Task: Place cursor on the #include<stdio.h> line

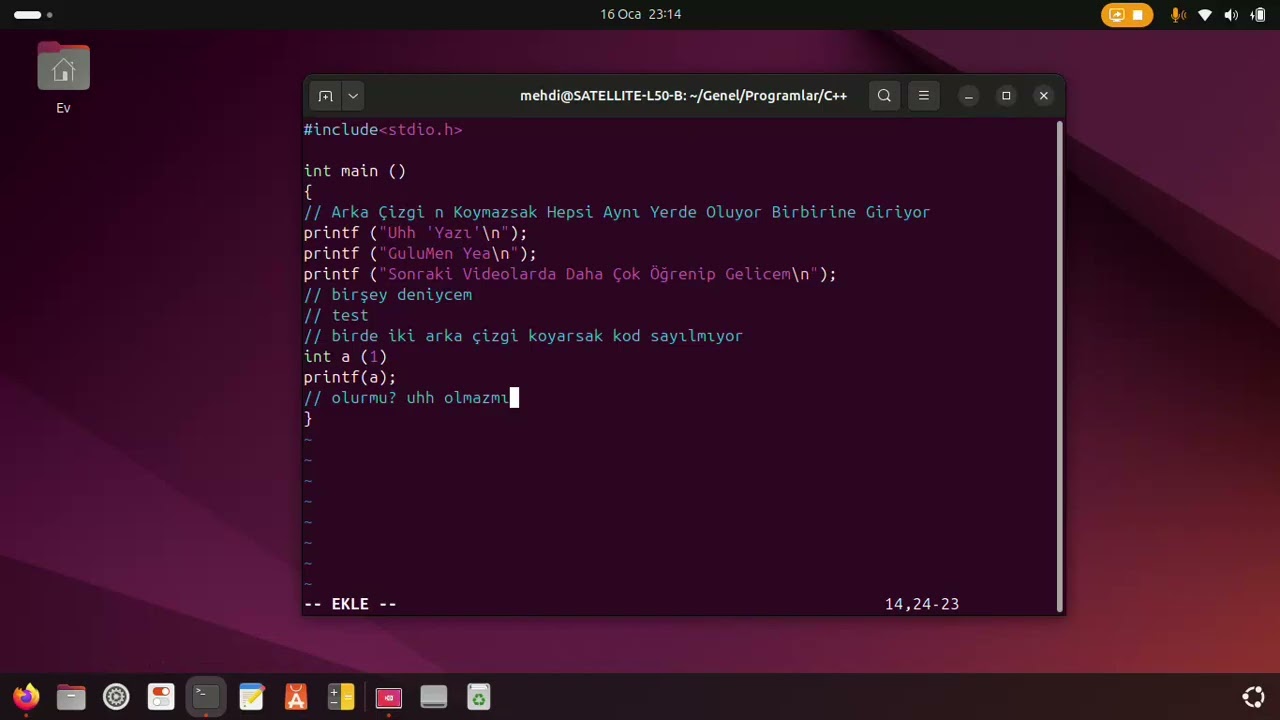Action: pyautogui.click(x=383, y=130)
